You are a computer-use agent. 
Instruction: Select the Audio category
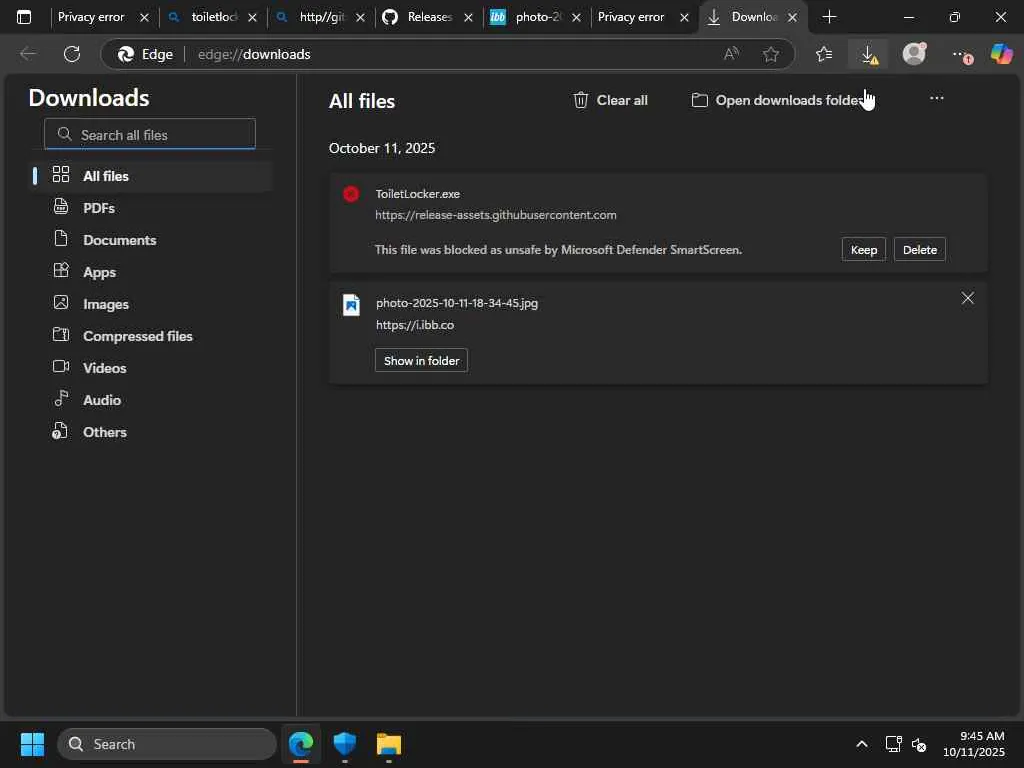point(152,400)
